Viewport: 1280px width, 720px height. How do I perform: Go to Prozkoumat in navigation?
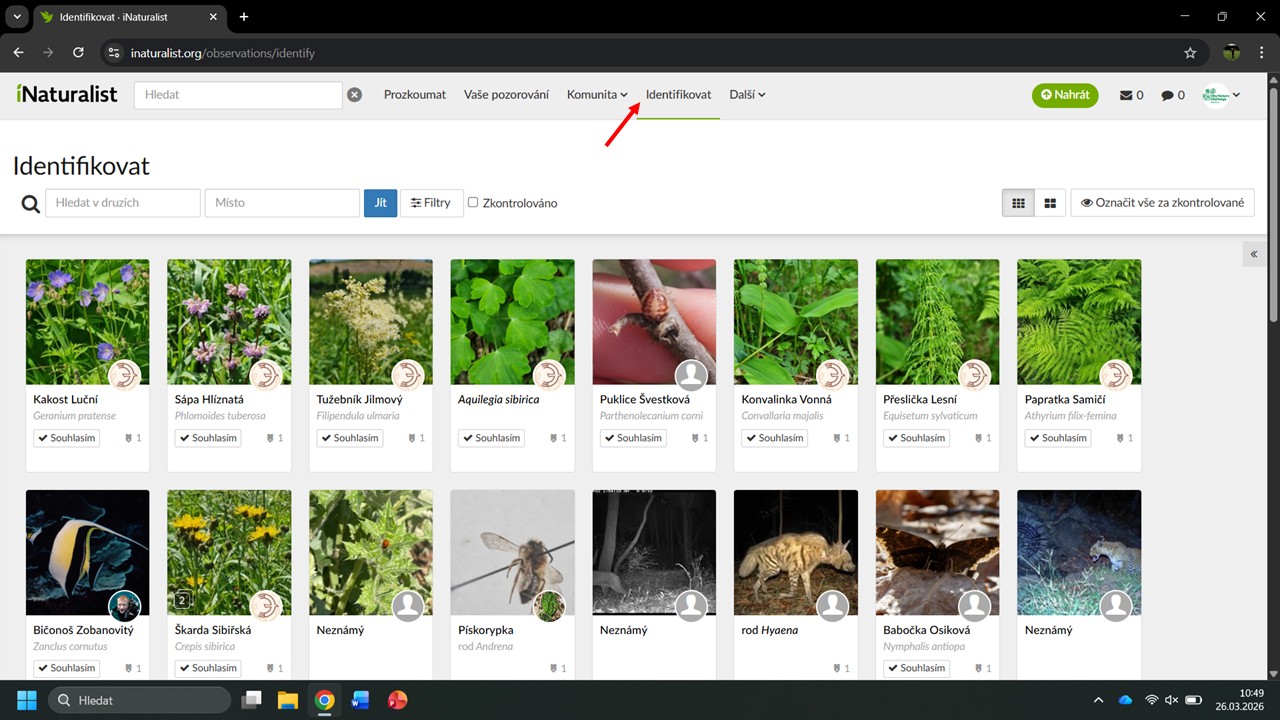(x=415, y=95)
